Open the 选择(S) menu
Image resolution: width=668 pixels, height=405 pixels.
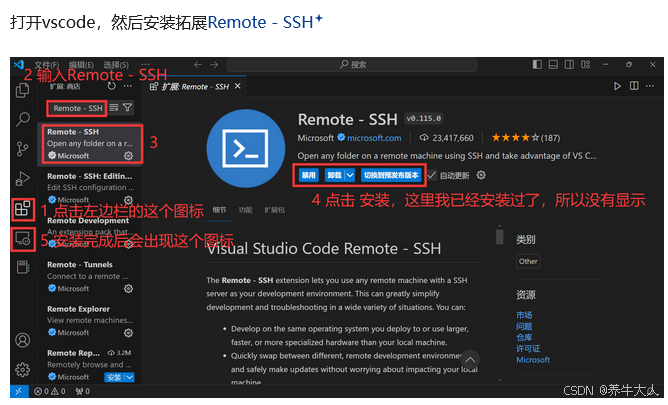116,65
